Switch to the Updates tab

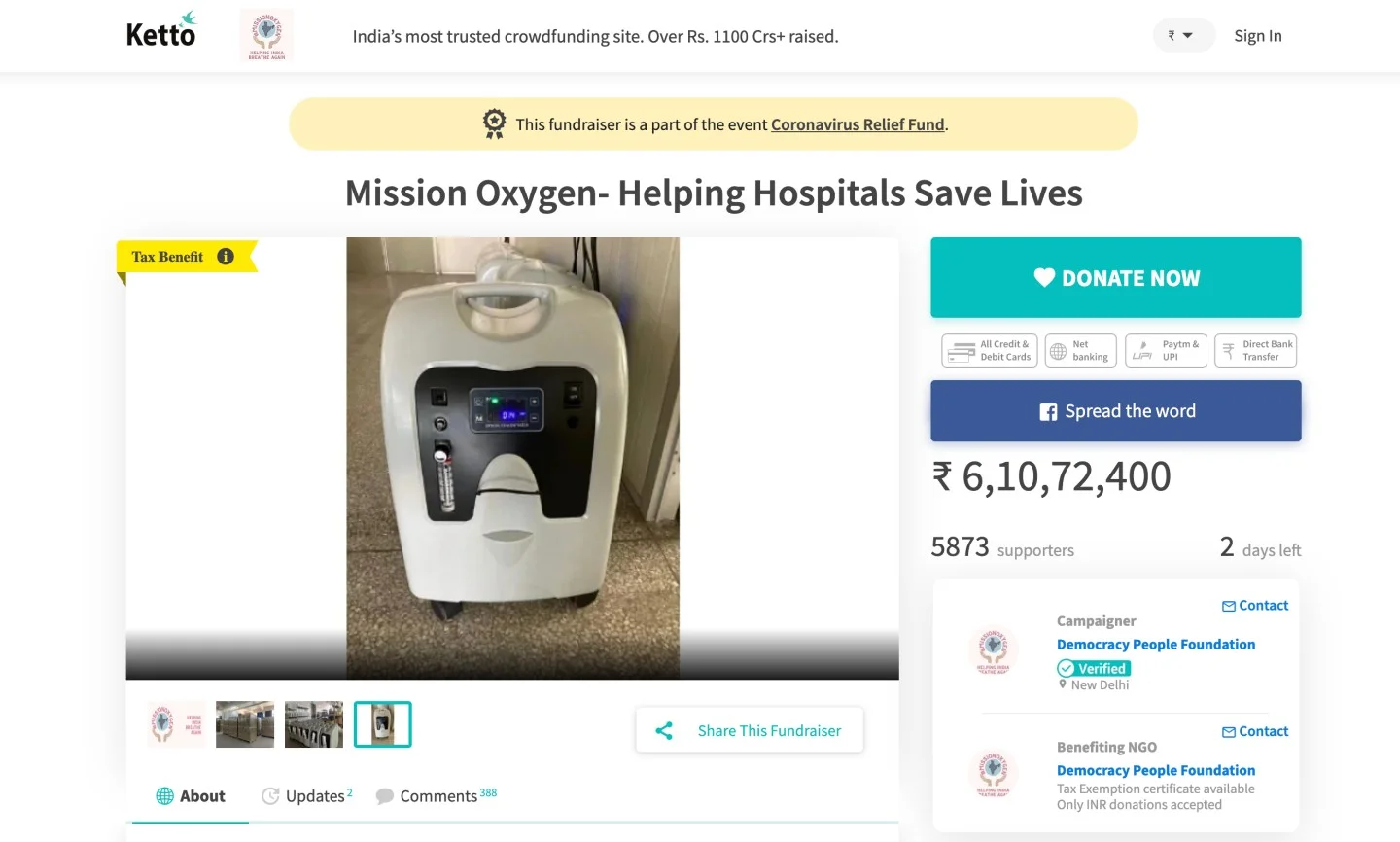pos(306,796)
